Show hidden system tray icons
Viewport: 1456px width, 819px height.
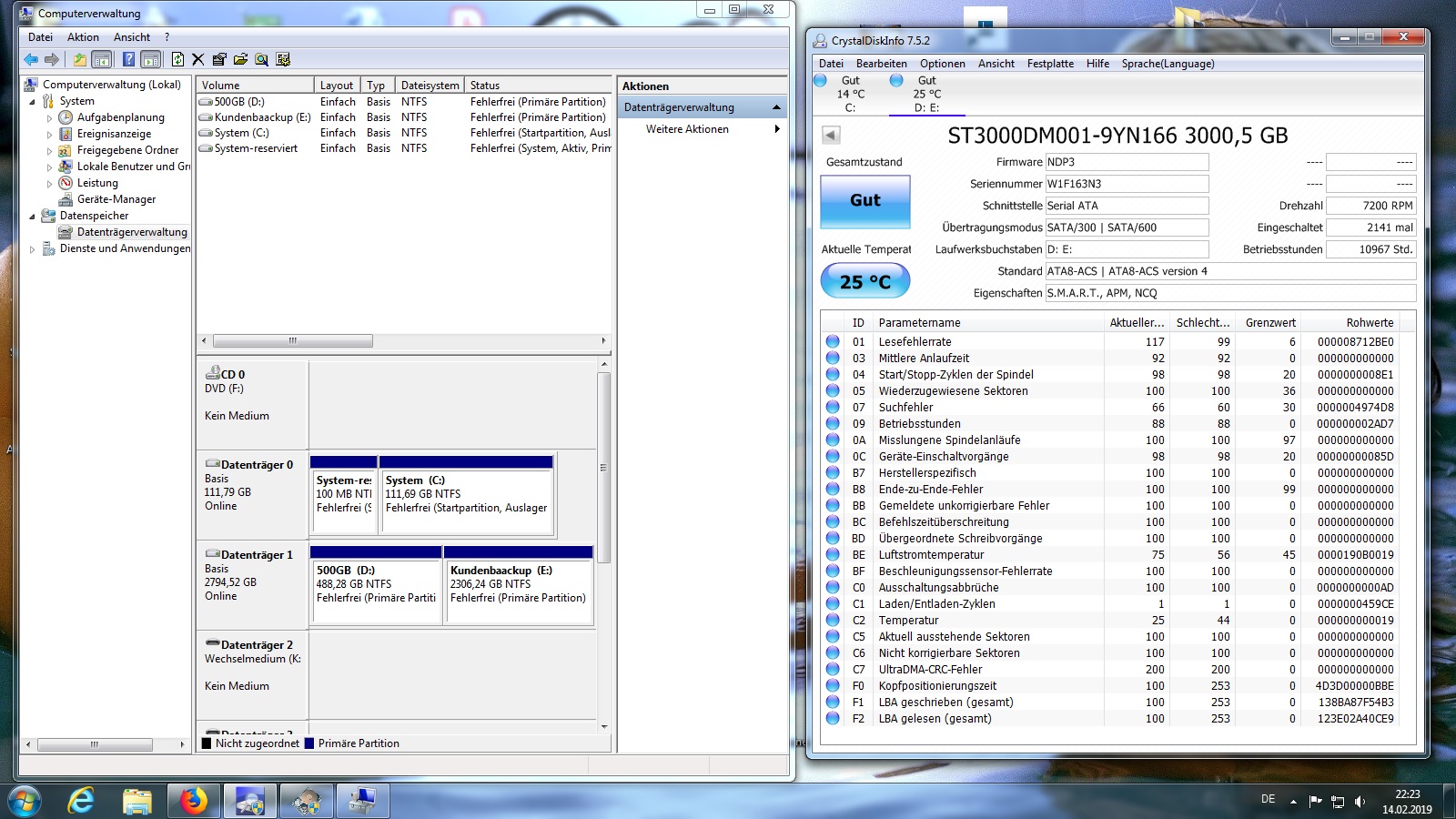click(1293, 802)
